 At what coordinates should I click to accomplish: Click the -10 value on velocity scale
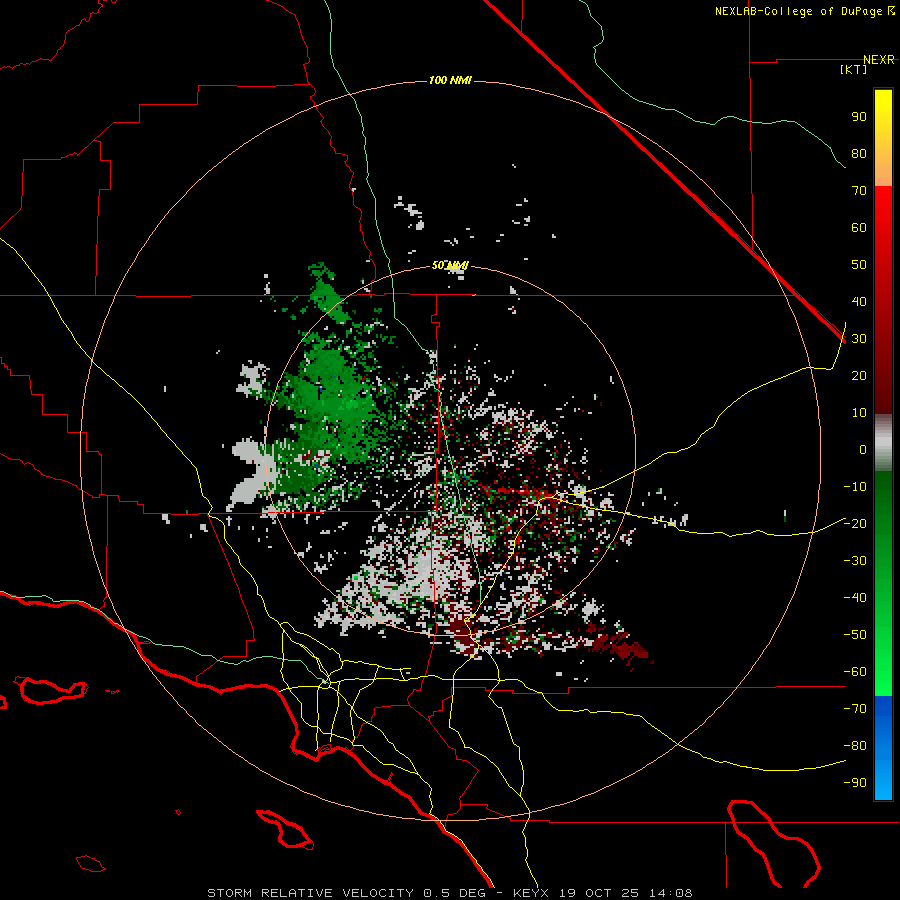click(855, 487)
